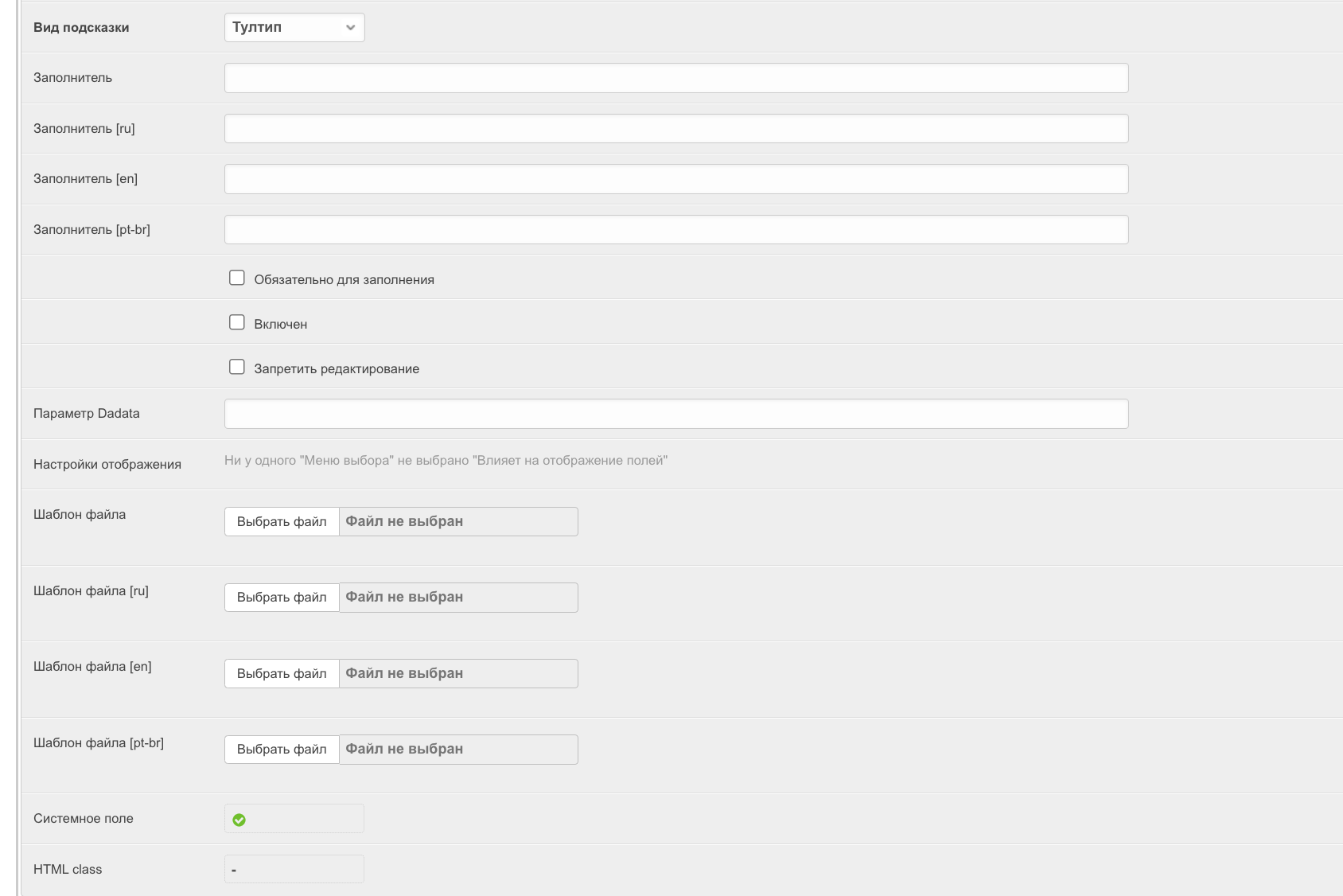
Task: Click the Настройки отображения hint text
Action: click(x=446, y=461)
